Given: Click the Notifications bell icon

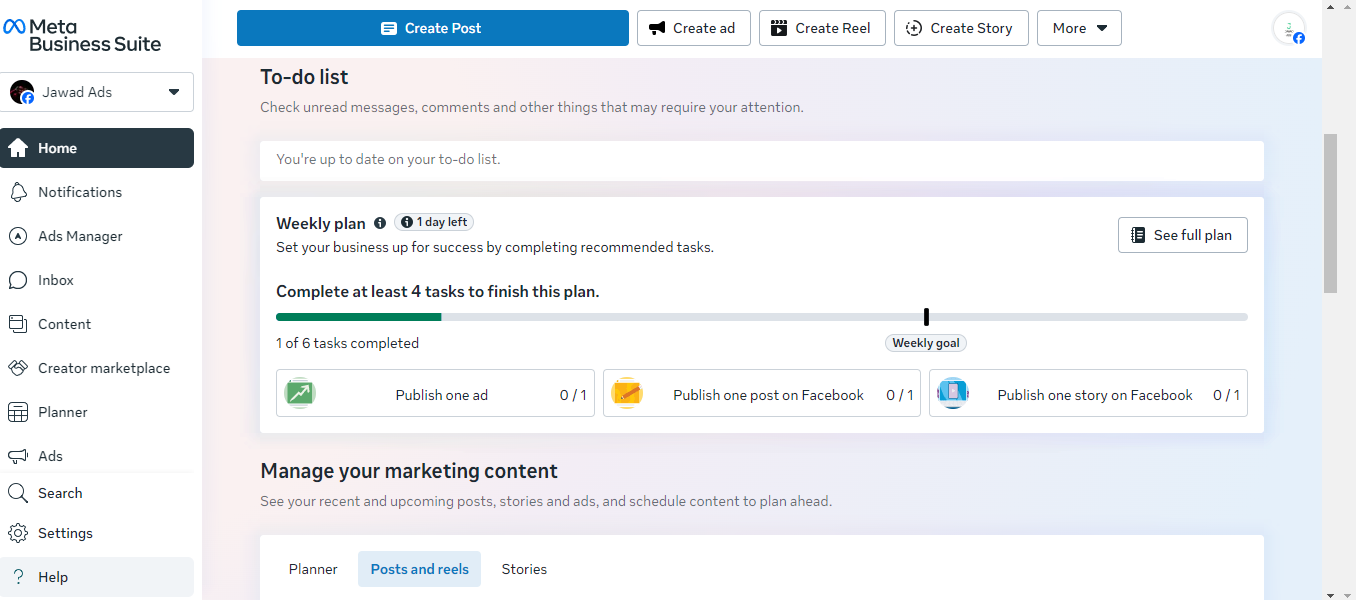Looking at the screenshot, I should click(18, 192).
